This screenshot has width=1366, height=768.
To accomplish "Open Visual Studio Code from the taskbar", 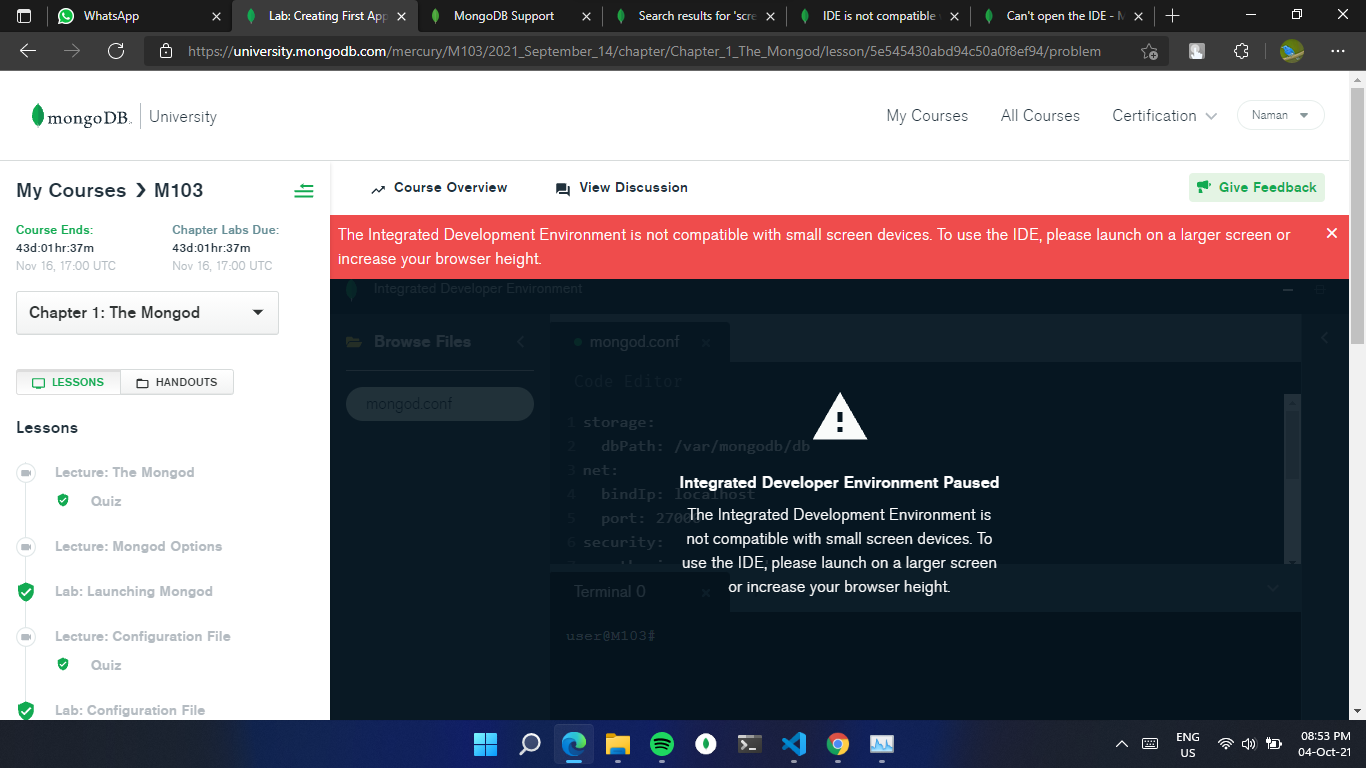I will click(x=793, y=744).
